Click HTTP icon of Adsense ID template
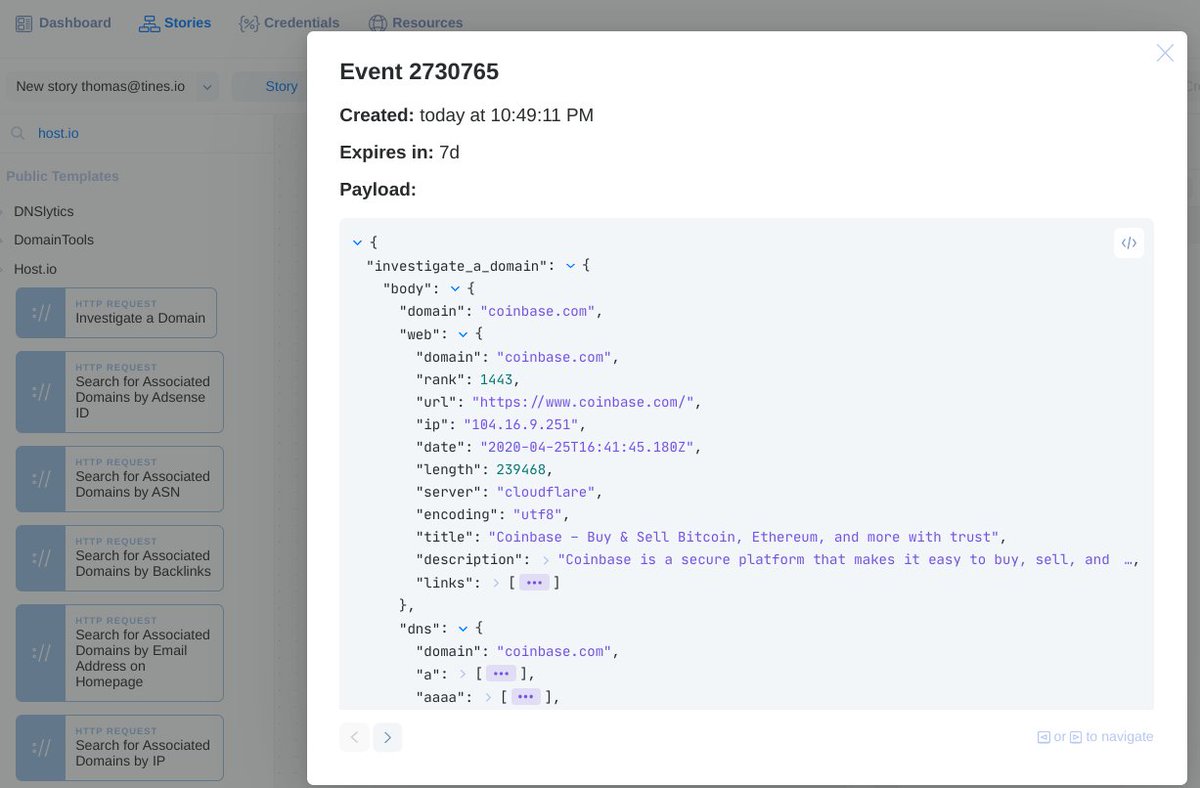 pos(41,392)
